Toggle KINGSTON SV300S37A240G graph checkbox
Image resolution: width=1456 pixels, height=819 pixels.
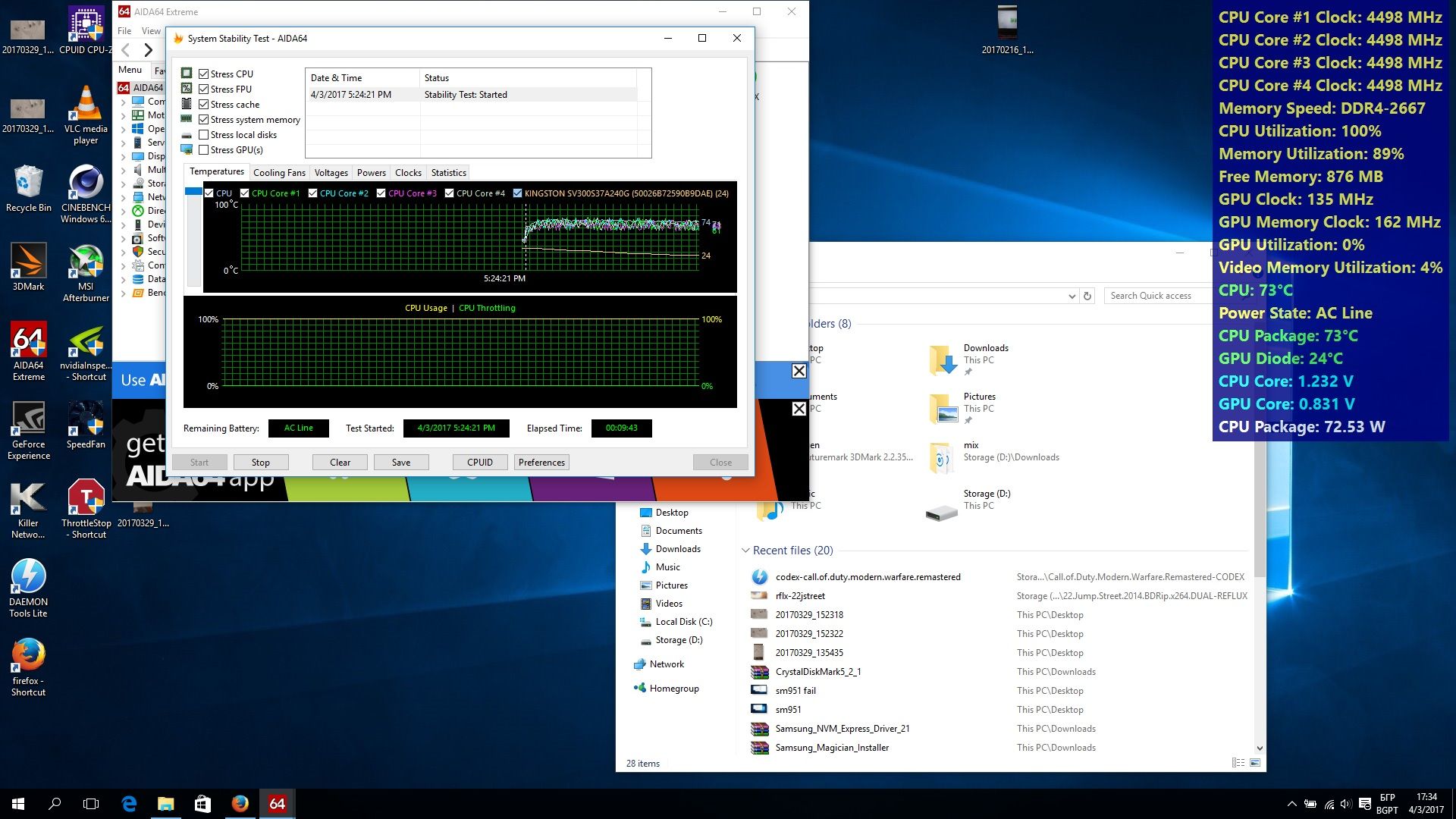tap(517, 193)
